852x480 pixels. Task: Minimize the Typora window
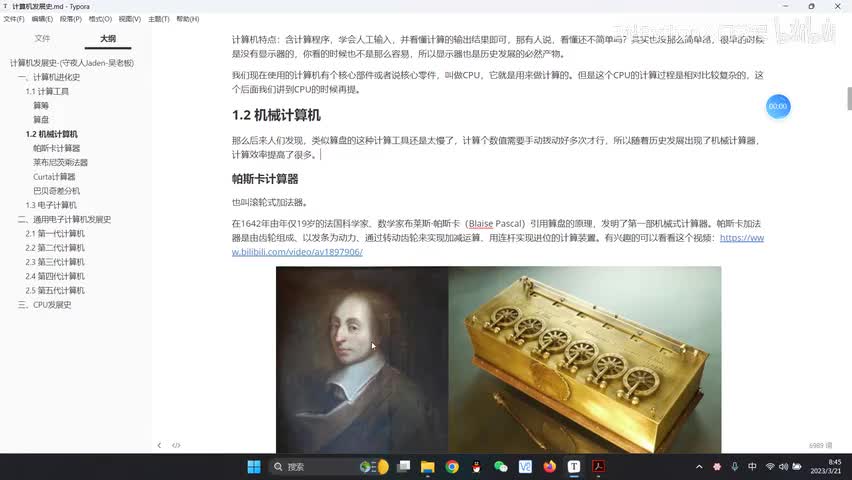[x=786, y=6]
